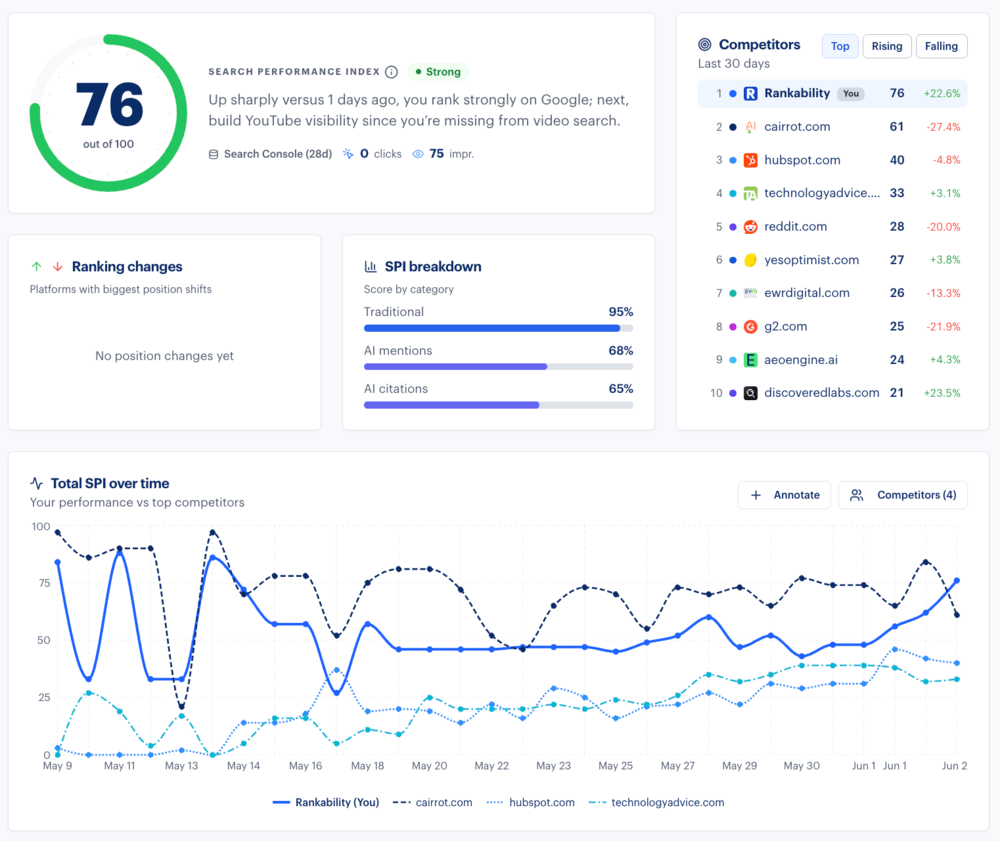Click the Search Console database icon
This screenshot has width=1000, height=841.
point(214,154)
